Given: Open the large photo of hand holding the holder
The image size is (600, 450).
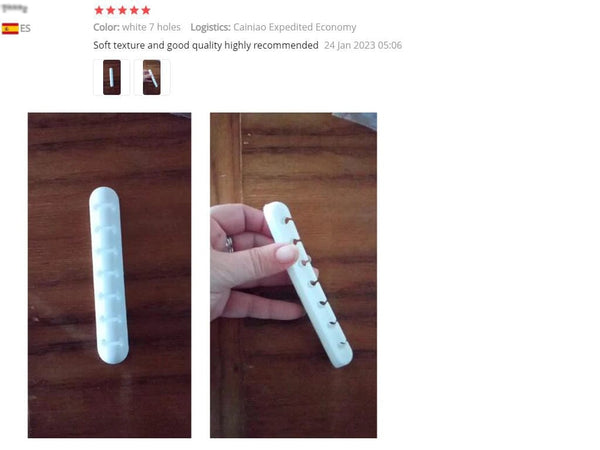Looking at the screenshot, I should tap(293, 275).
